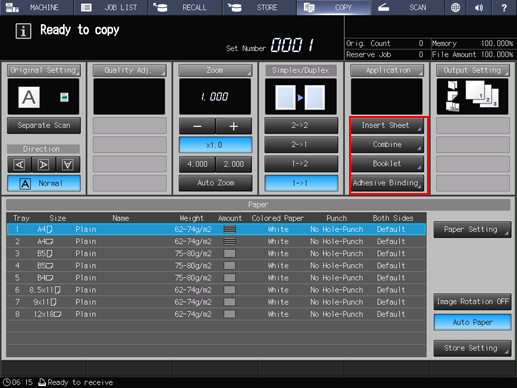Toggle Auto Paper
This screenshot has height=388, width=517.
coord(472,322)
